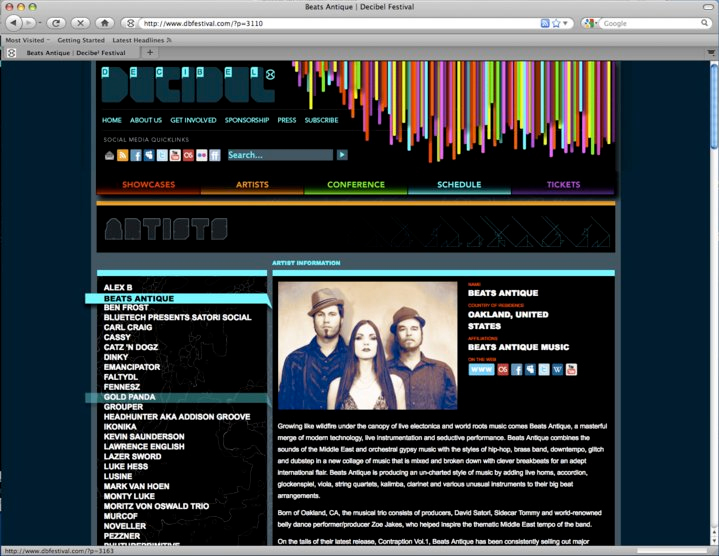Click the bookmark star in the address bar
Screen dimensions: 719x556
click(x=556, y=23)
